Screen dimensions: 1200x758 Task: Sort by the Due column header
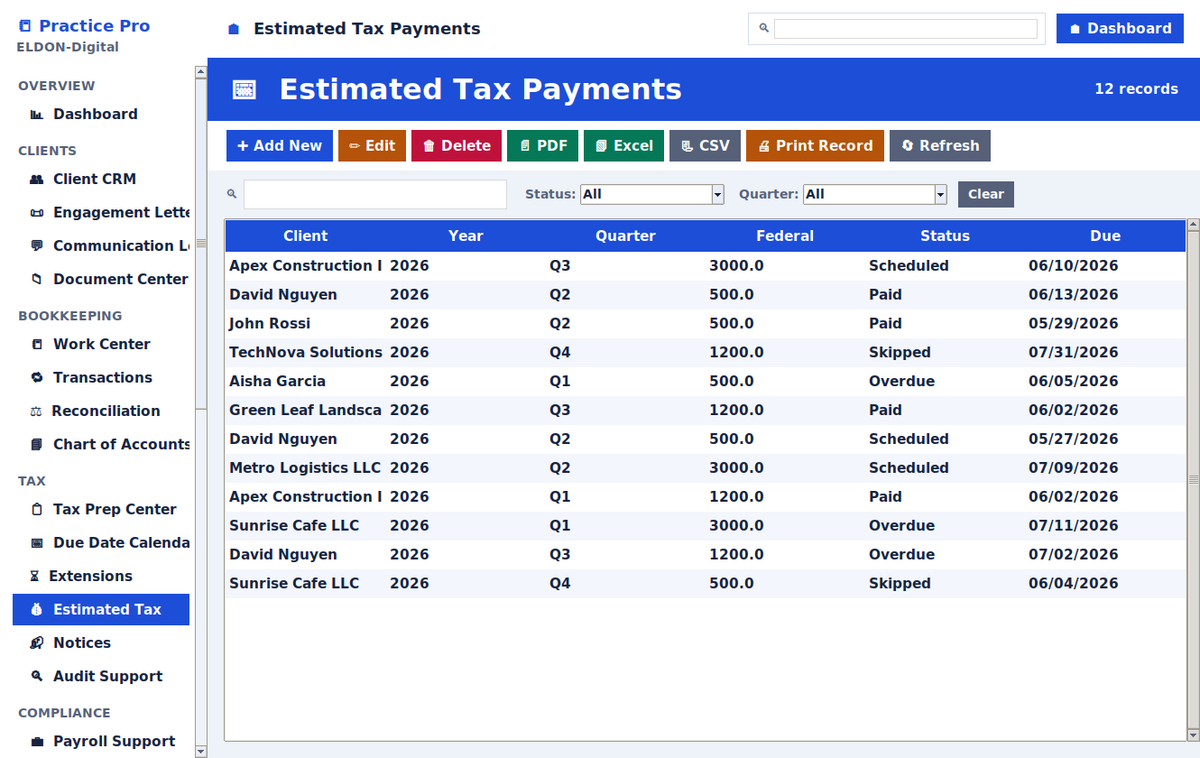1105,236
